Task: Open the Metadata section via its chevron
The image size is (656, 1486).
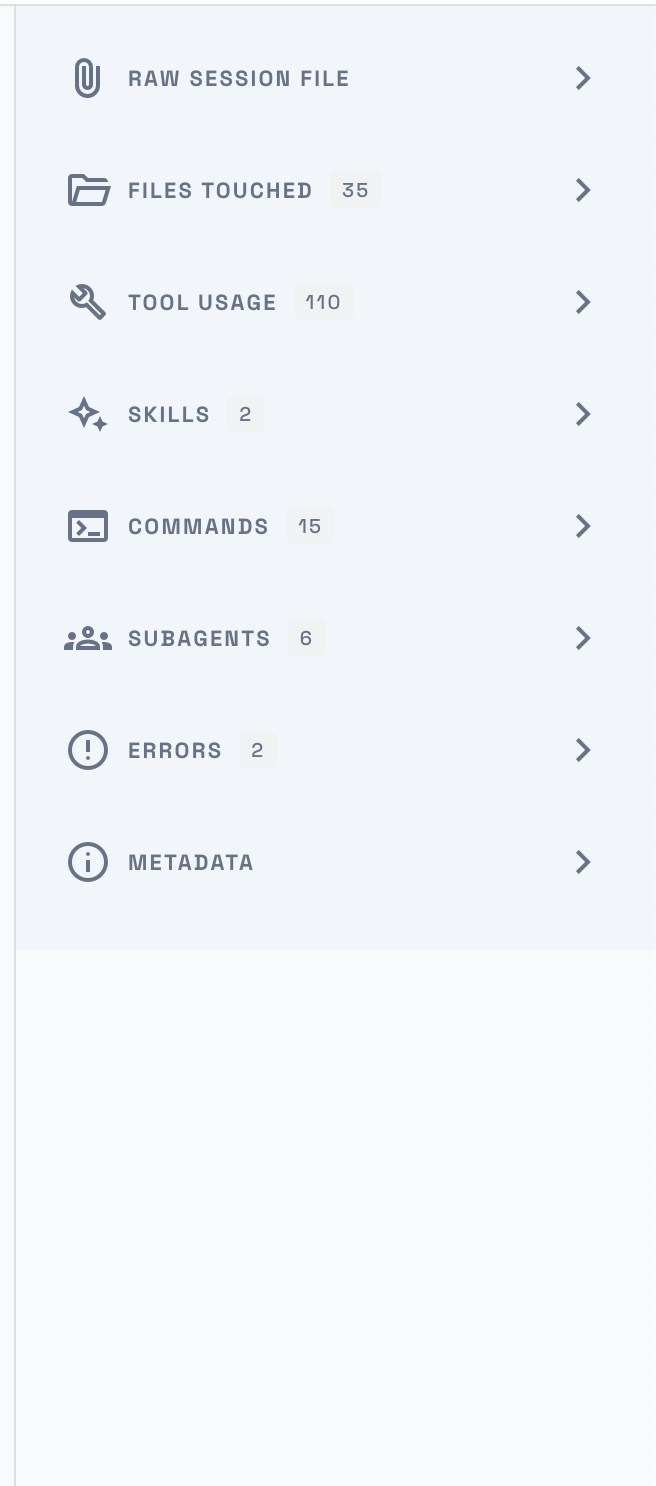Action: (x=583, y=862)
